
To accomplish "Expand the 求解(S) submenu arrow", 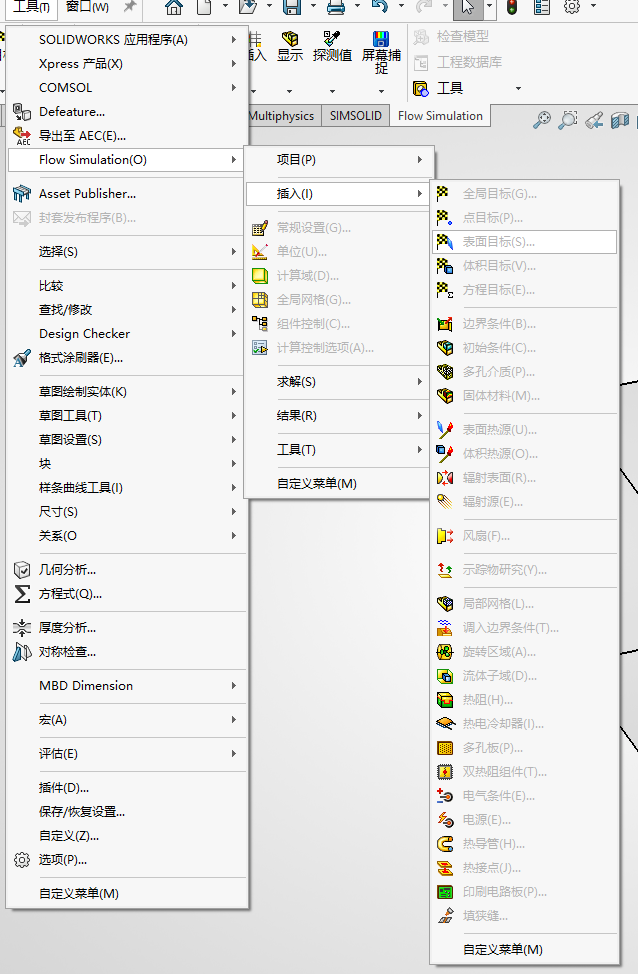I will pos(420,381).
